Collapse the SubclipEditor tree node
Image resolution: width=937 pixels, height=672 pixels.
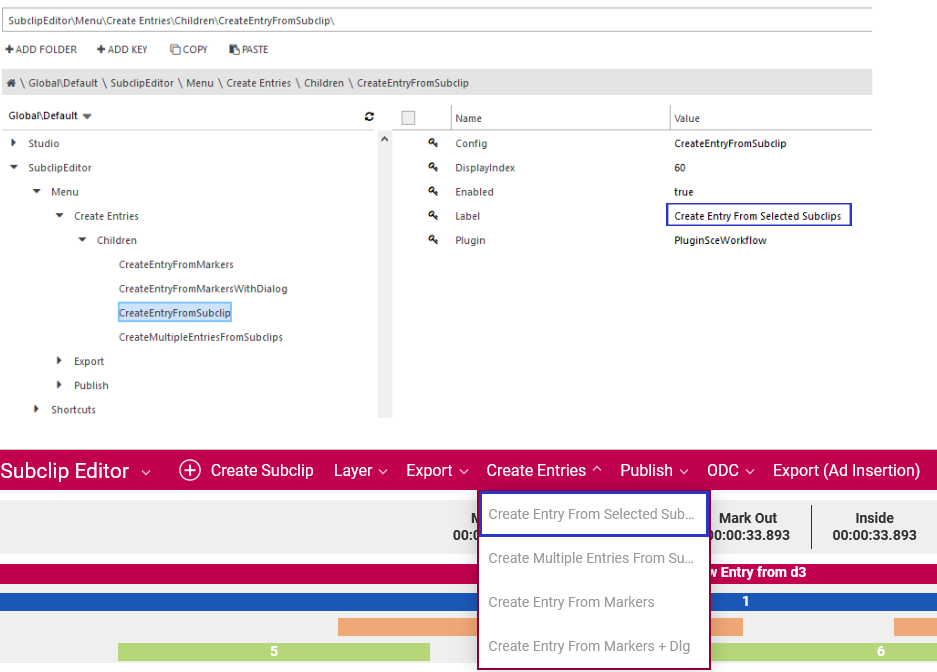[14, 168]
